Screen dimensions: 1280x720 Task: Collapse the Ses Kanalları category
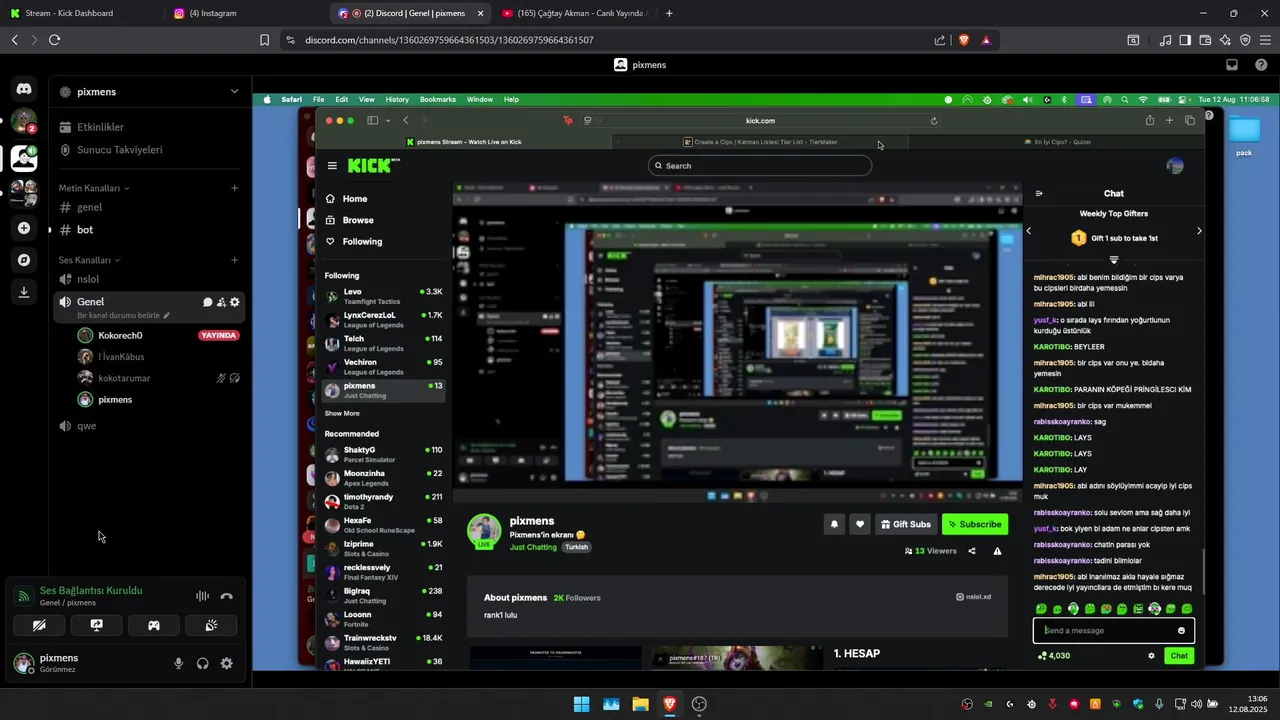pos(90,260)
